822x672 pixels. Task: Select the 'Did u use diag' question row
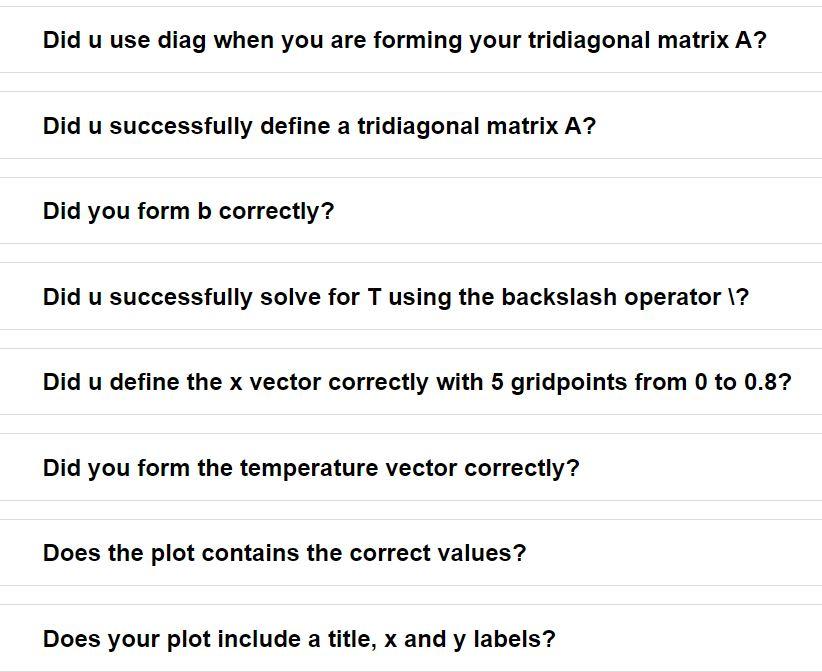pos(411,40)
